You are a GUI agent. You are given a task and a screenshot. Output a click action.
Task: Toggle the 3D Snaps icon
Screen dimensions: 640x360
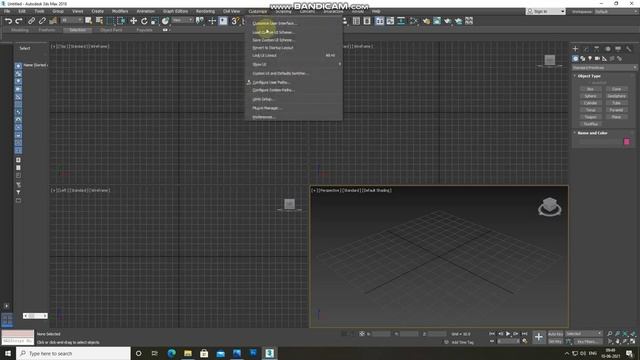pyautogui.click(x=235, y=21)
